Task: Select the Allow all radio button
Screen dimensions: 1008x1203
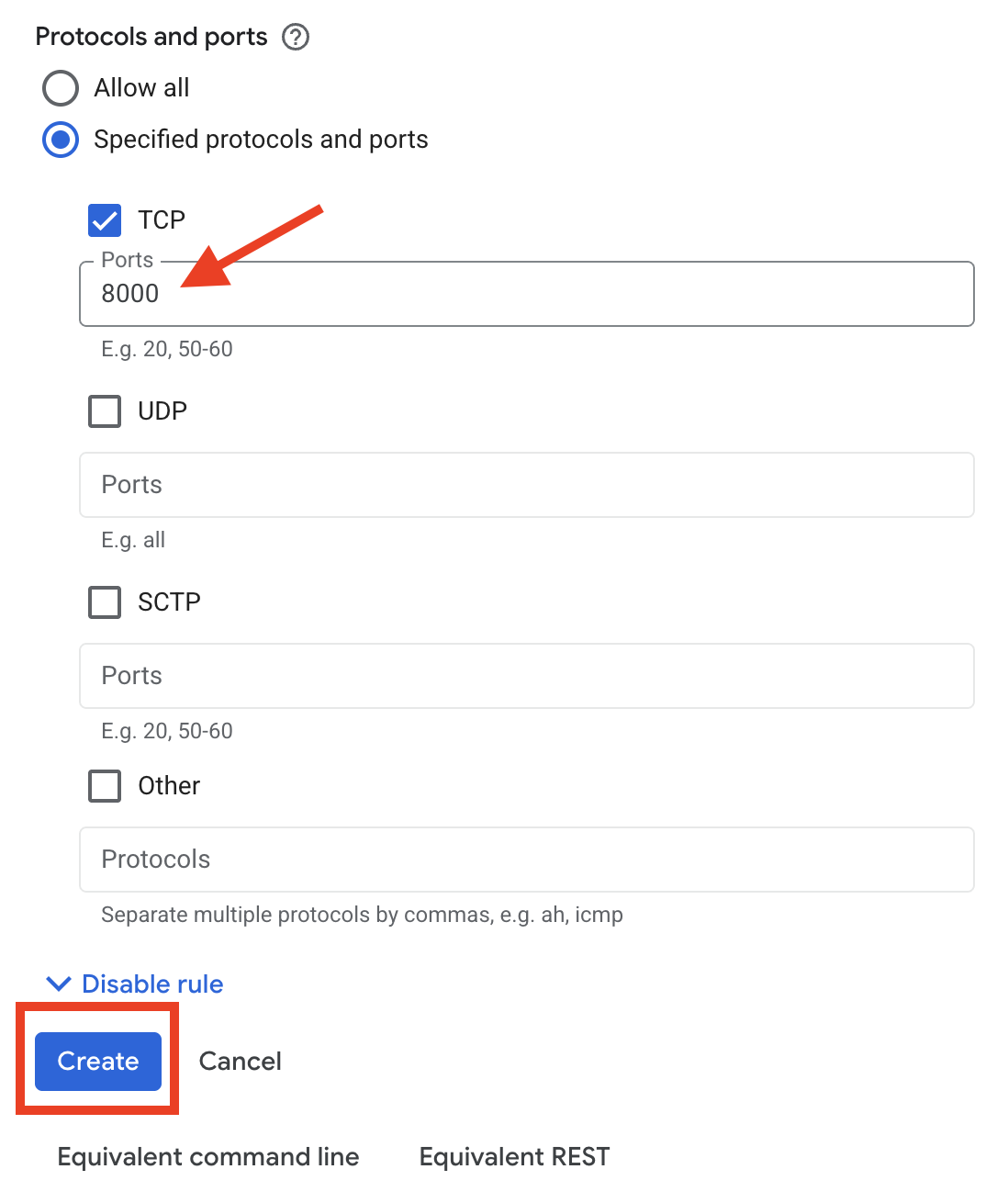Action: 61,88
